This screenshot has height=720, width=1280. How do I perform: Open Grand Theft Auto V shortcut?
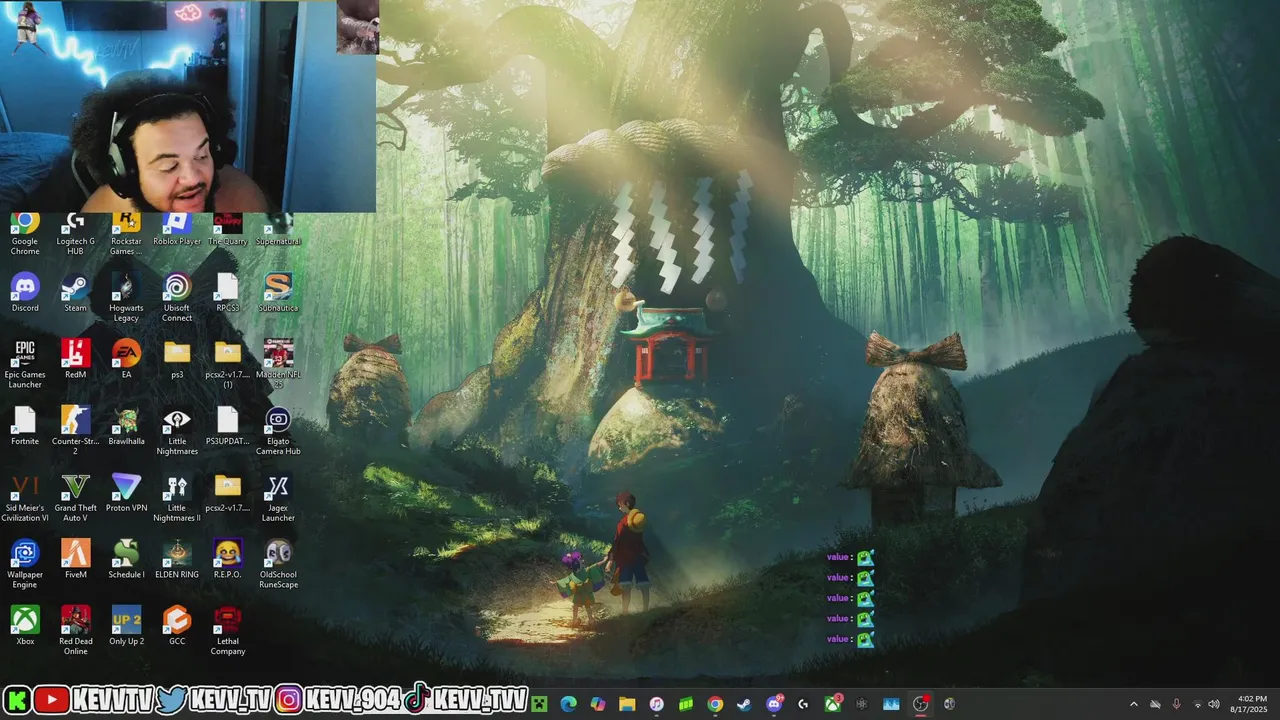(x=75, y=498)
